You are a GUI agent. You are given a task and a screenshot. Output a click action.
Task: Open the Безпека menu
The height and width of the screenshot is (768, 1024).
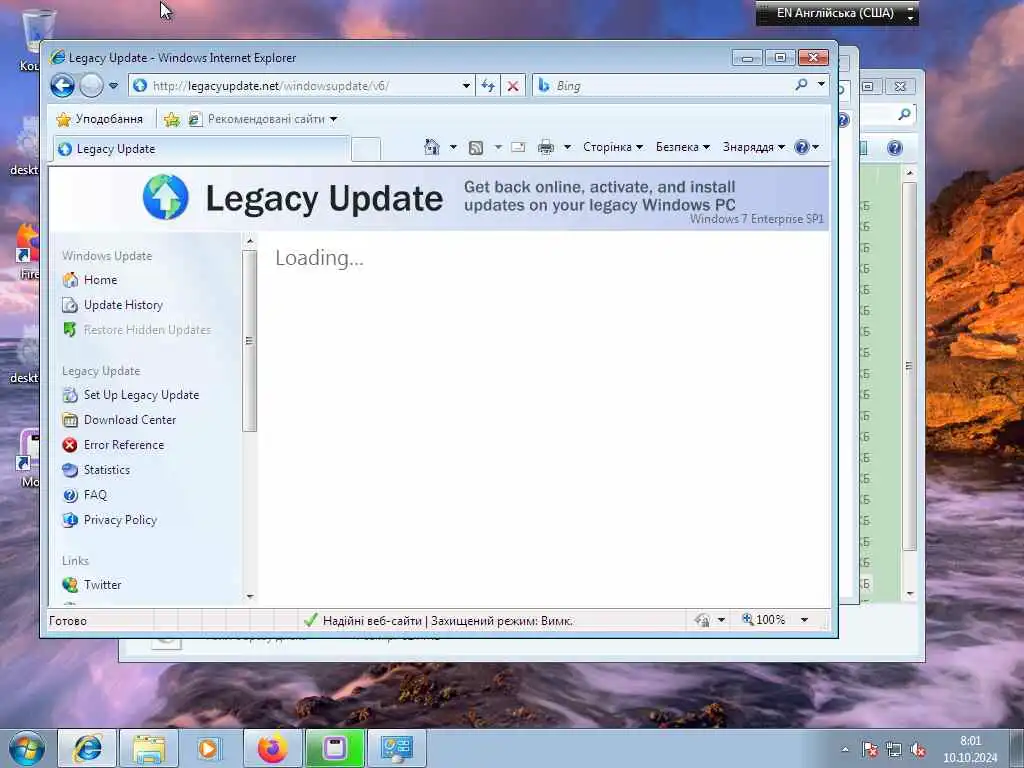682,147
